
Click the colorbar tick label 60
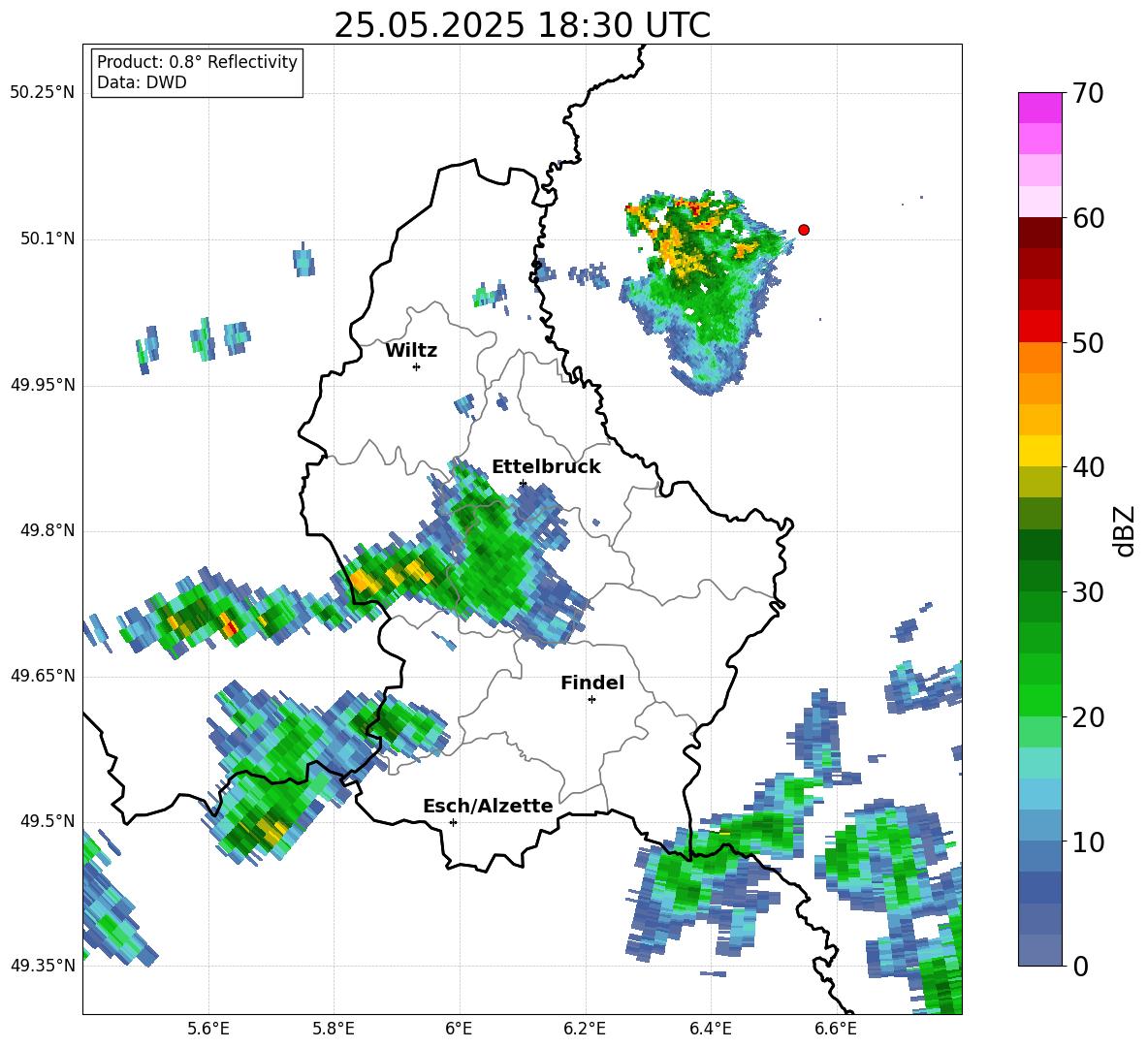click(x=1088, y=218)
